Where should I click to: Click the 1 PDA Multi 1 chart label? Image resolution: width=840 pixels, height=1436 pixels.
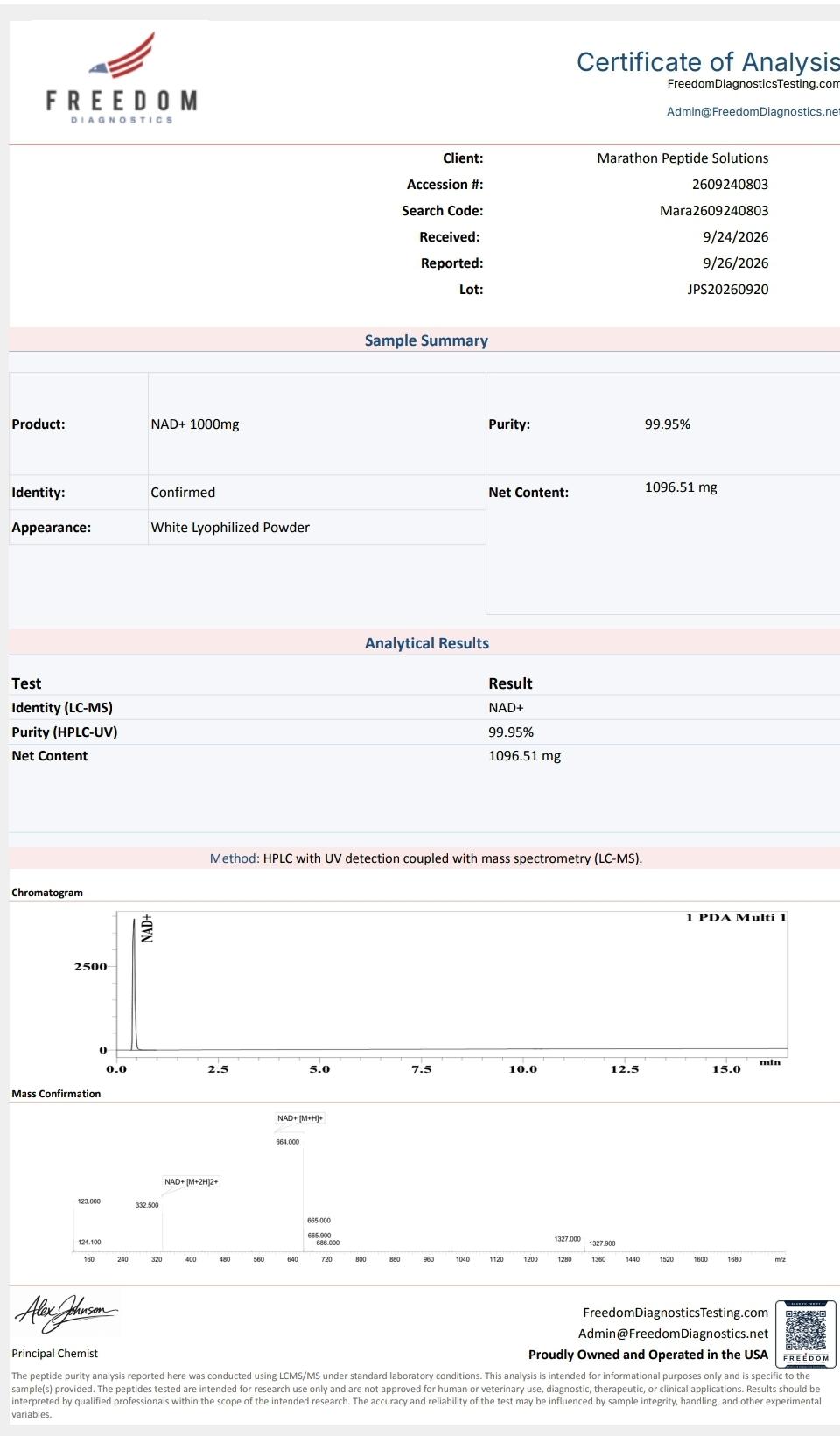pyautogui.click(x=736, y=917)
